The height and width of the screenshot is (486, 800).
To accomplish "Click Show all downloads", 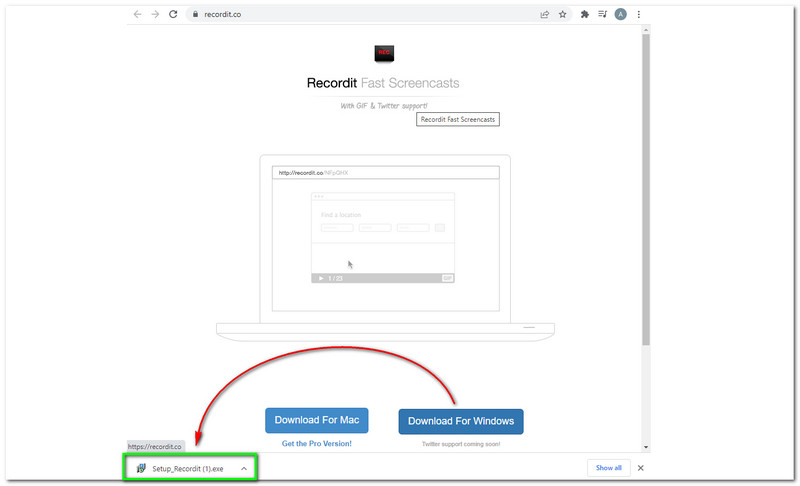I will pyautogui.click(x=609, y=468).
